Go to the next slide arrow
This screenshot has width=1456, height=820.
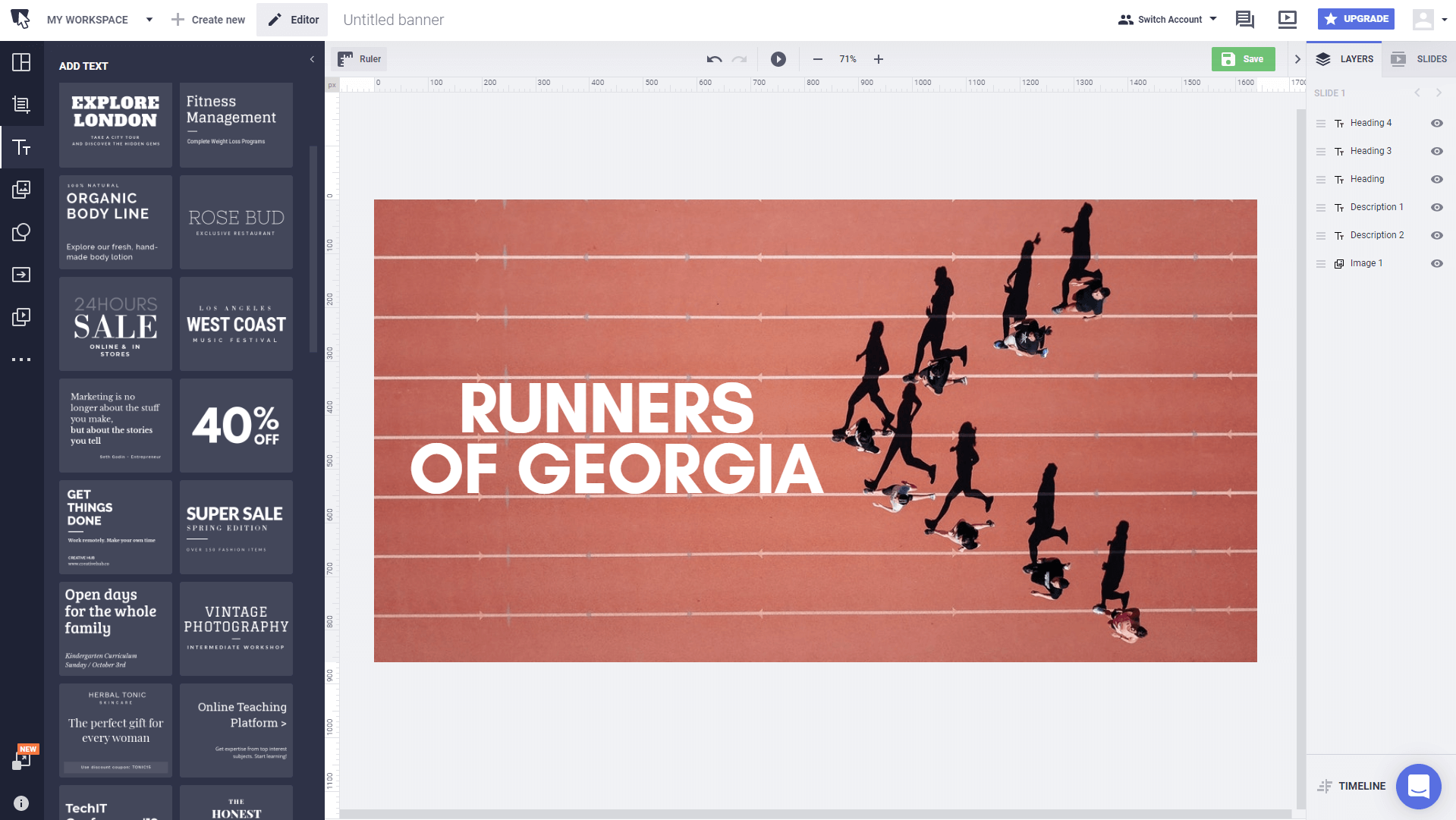pyautogui.click(x=1439, y=93)
